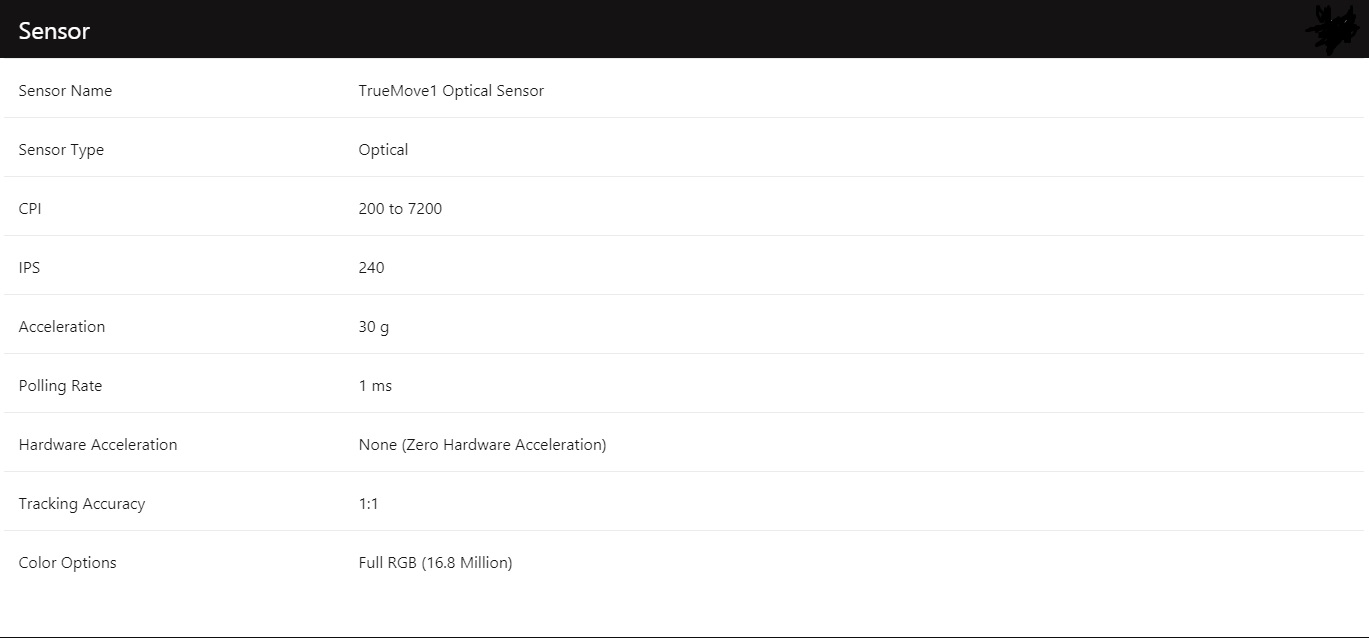Click the 1:1 tracking accuracy value

(x=368, y=504)
